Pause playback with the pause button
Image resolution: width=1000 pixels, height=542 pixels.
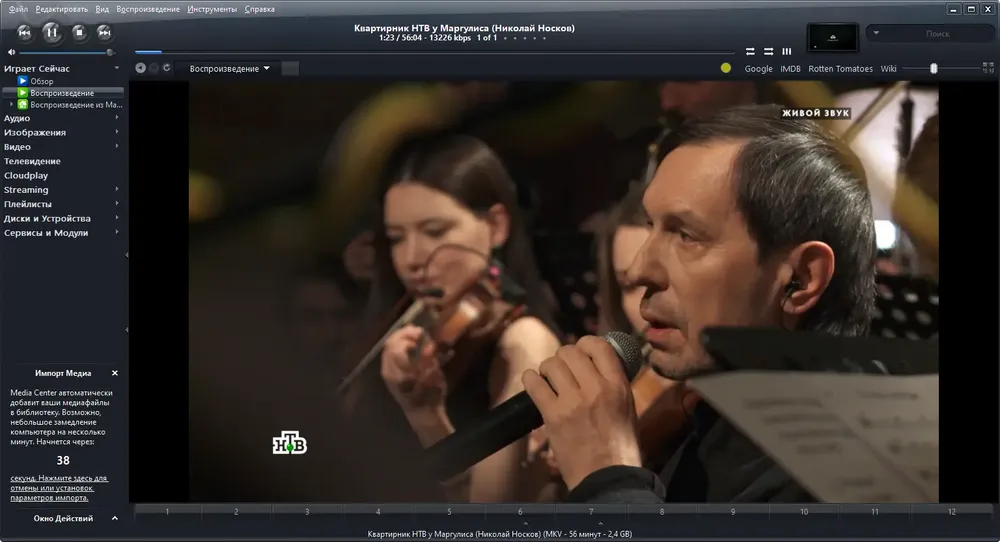pyautogui.click(x=52, y=33)
